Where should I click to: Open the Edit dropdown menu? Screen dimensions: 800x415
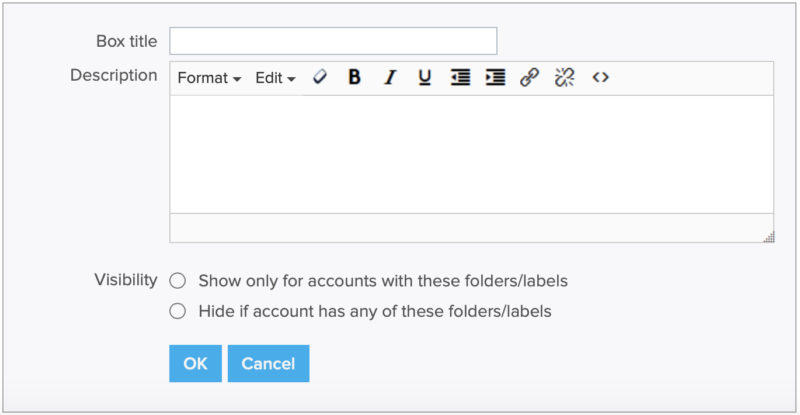[x=275, y=78]
